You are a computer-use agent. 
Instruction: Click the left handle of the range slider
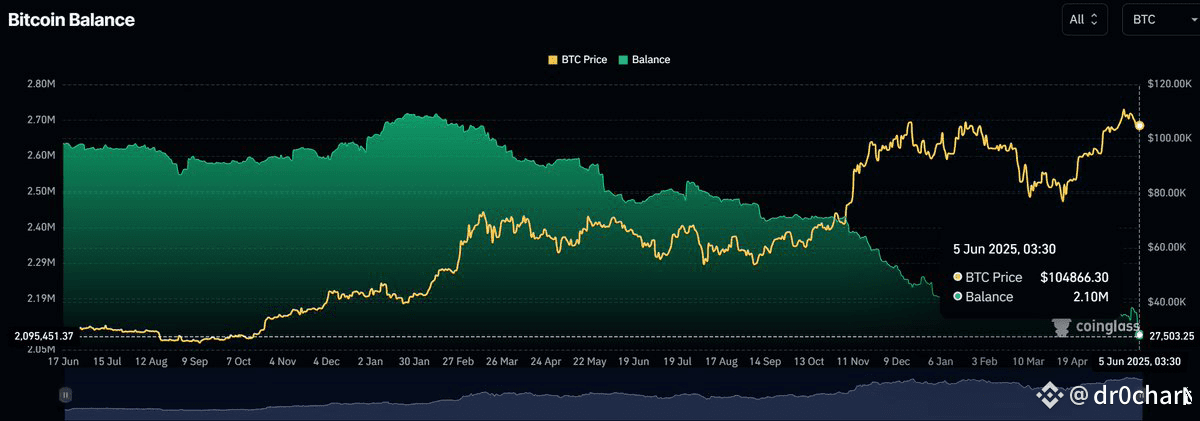point(65,395)
